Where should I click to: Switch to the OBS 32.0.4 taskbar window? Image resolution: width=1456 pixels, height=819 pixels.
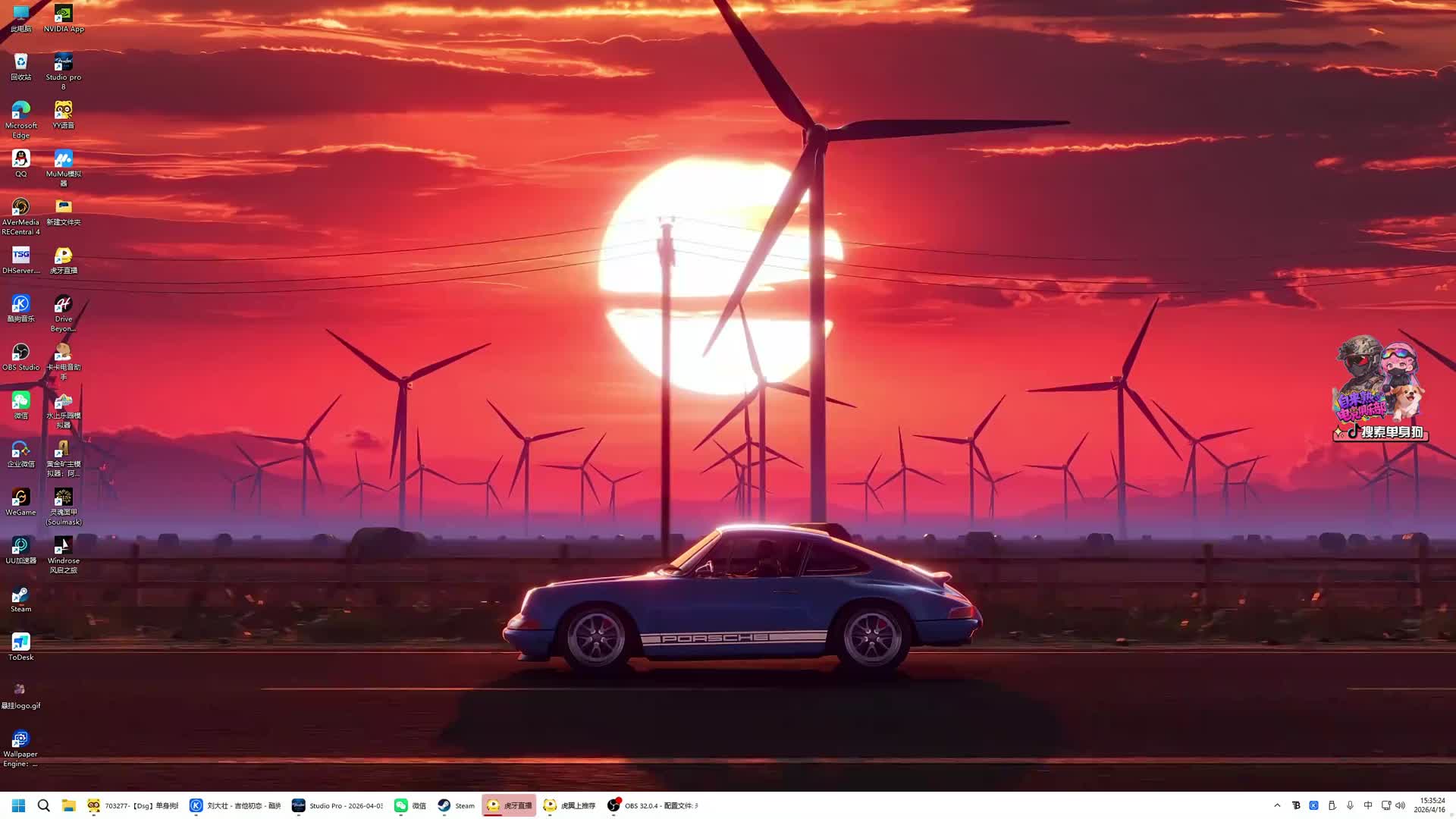(652, 805)
